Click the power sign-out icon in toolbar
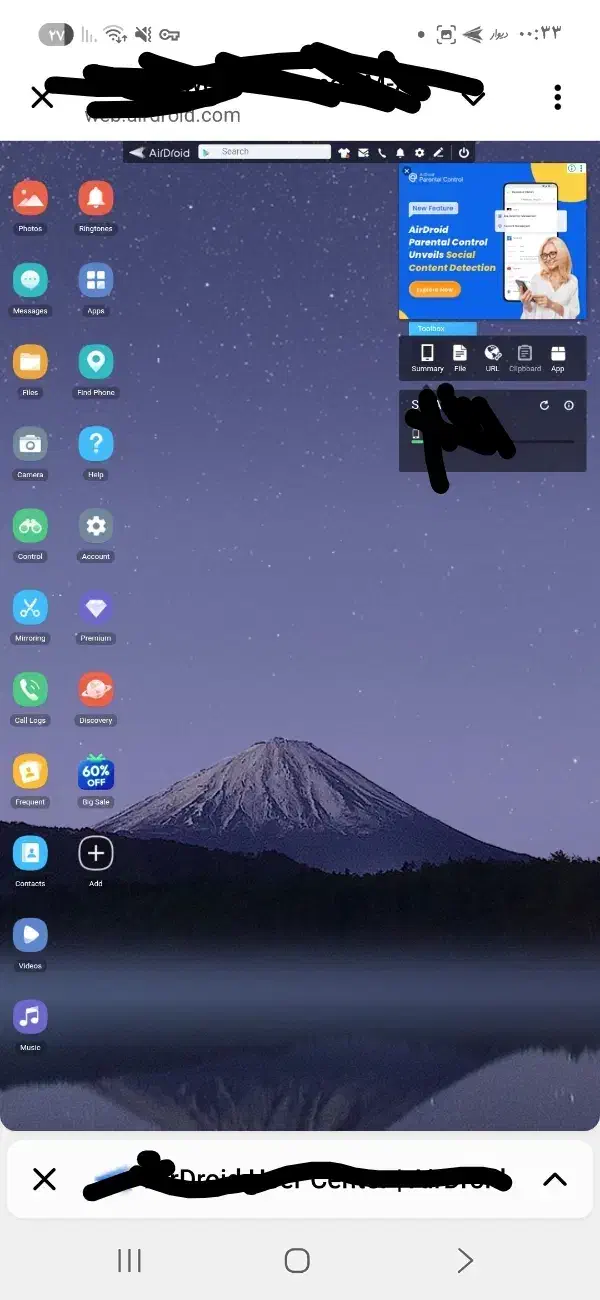Viewport: 600px width, 1300px height. (x=463, y=152)
